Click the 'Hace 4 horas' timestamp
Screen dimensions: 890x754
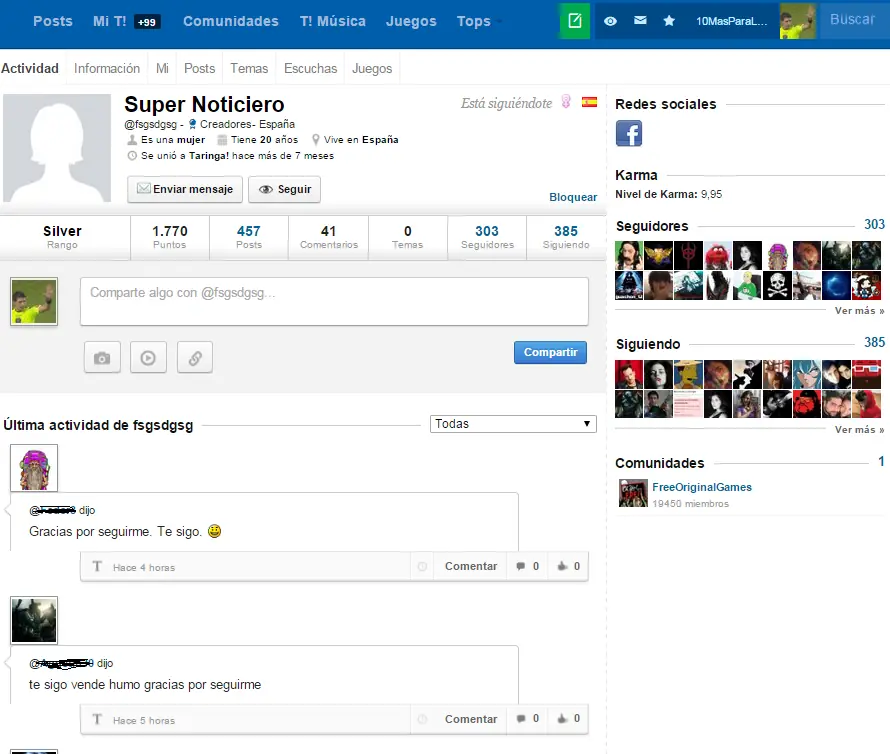(144, 567)
